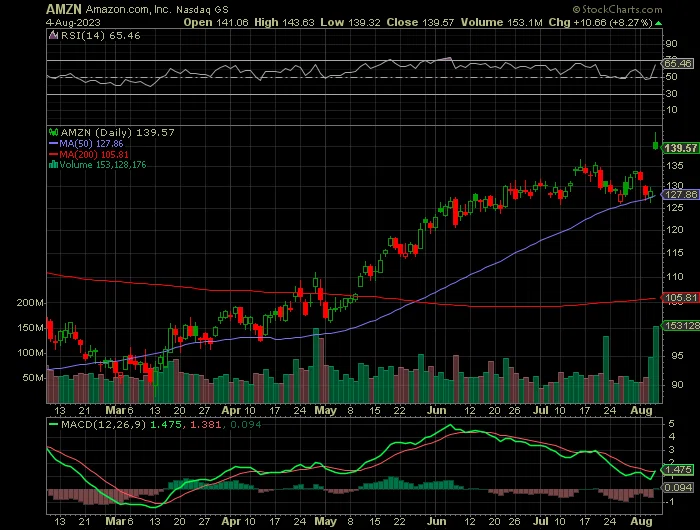Viewport: 700px width, 530px height.
Task: Click the May label on MACD date axis
Action: [x=325, y=521]
